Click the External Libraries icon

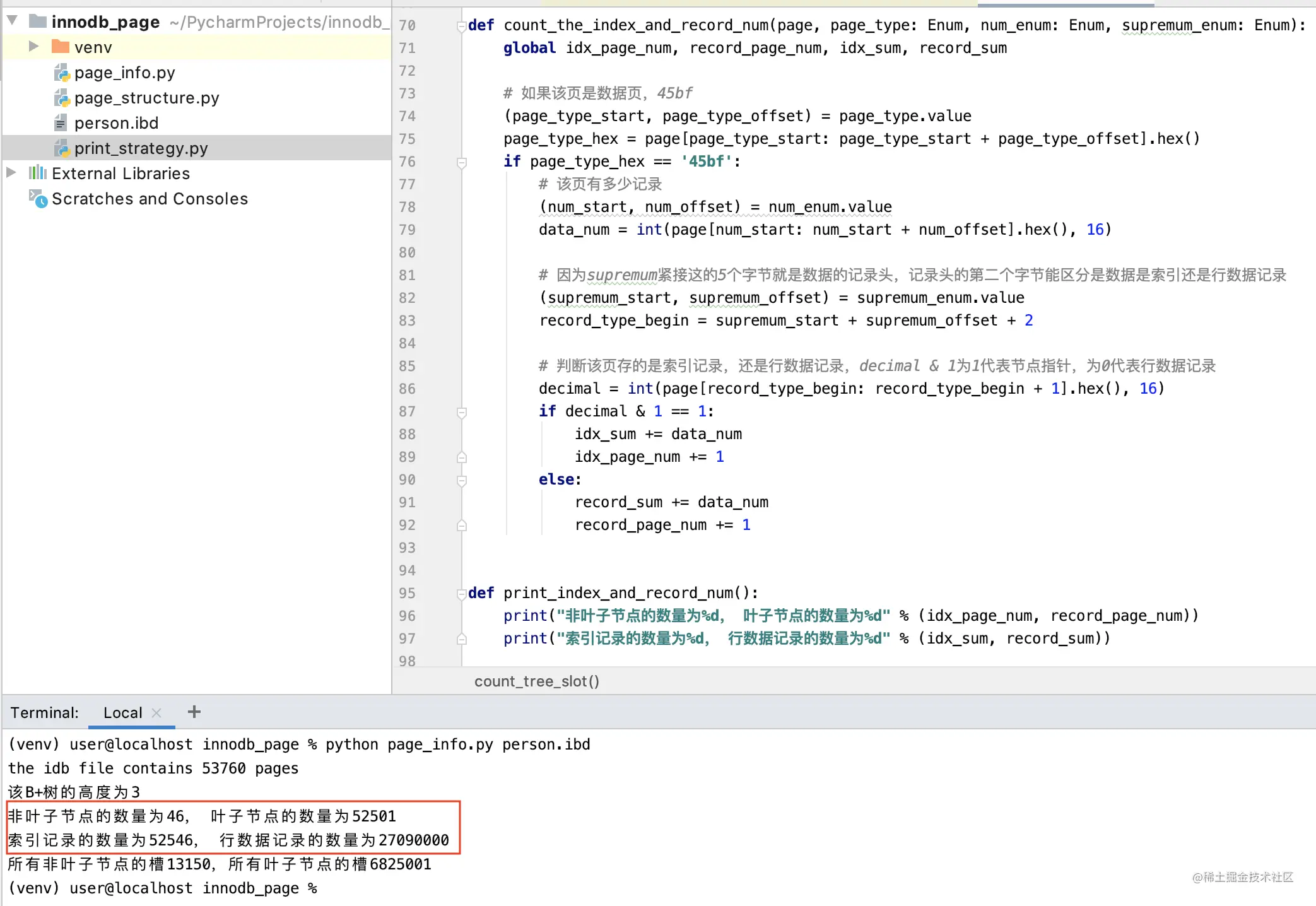pyautogui.click(x=38, y=172)
